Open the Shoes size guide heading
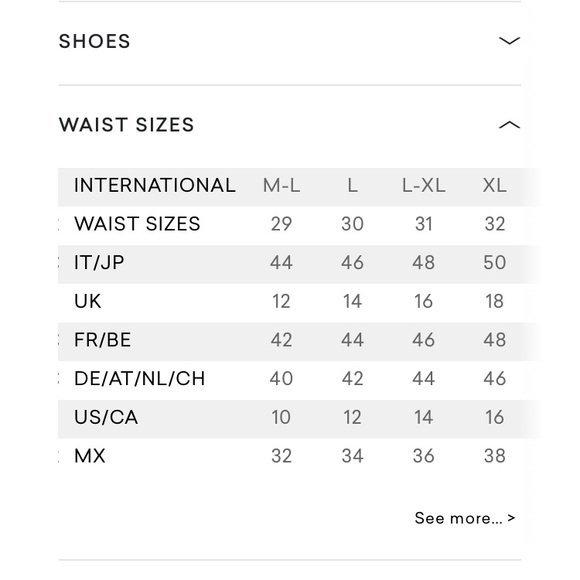580x580 pixels. (x=94, y=41)
